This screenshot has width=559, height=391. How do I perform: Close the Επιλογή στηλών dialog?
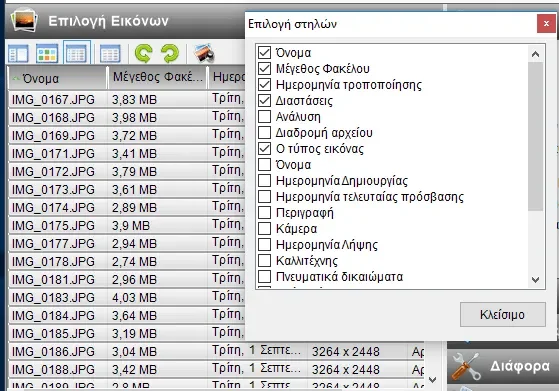pos(546,24)
